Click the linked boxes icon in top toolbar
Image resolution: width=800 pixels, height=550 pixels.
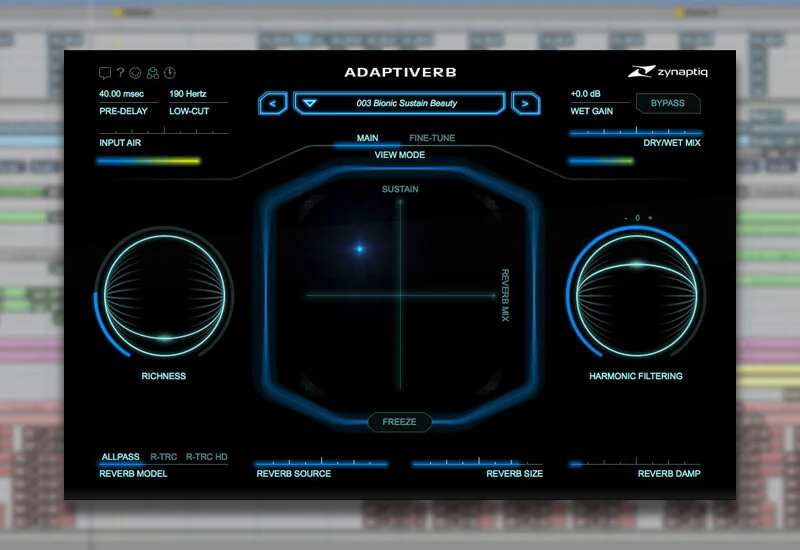click(x=153, y=73)
